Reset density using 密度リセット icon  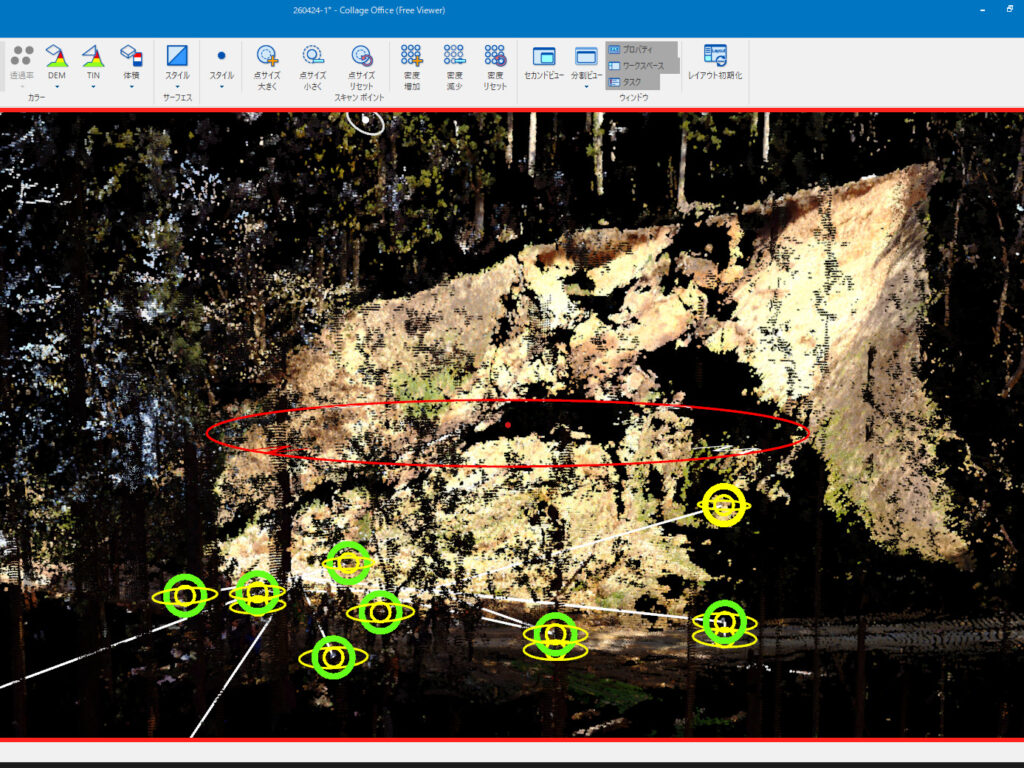point(495,57)
